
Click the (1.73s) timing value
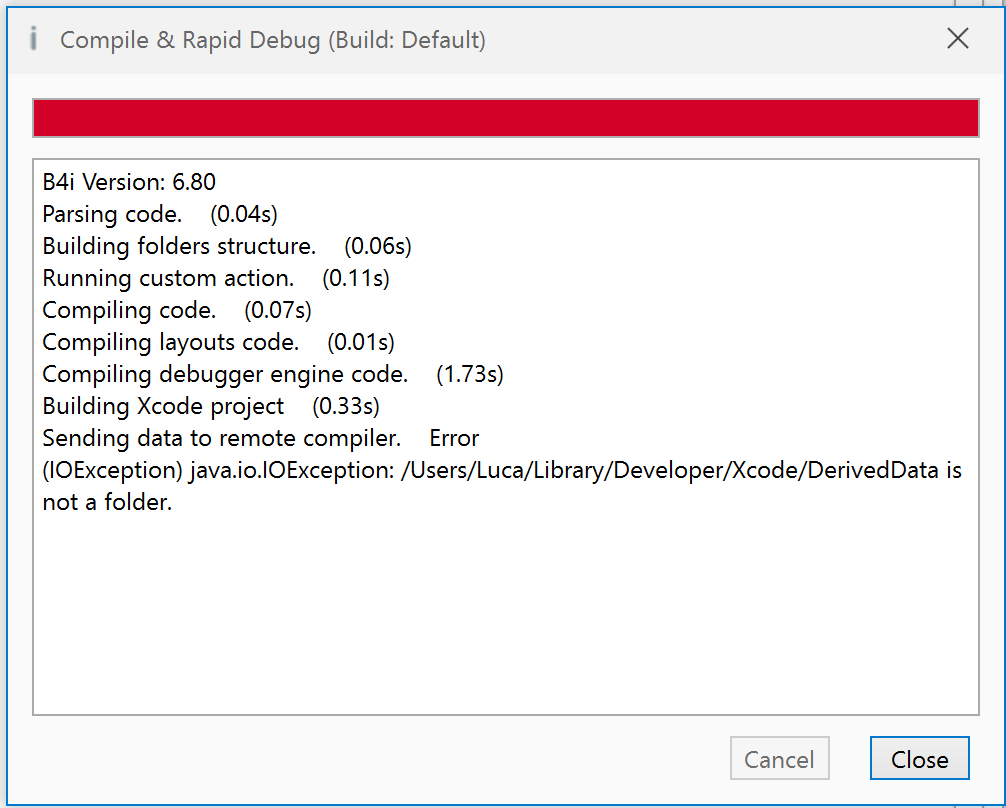470,374
